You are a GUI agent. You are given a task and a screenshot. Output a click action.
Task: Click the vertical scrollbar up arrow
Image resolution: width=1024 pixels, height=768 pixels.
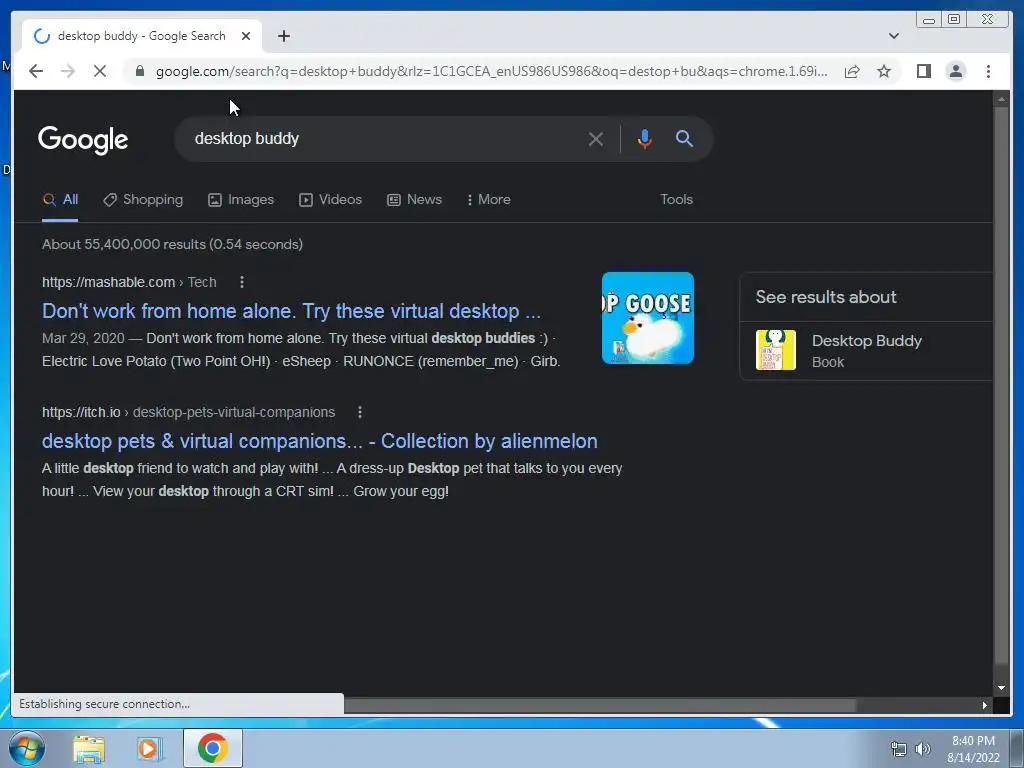(1000, 99)
